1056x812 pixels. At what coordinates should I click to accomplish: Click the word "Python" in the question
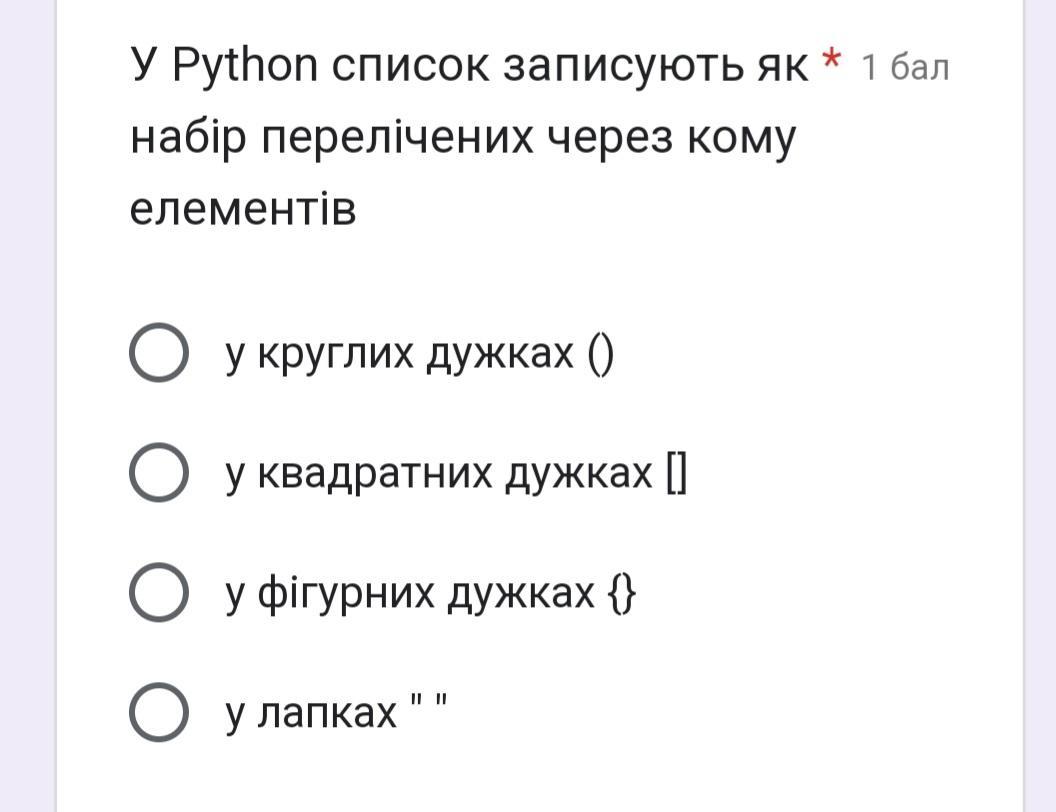(x=245, y=67)
